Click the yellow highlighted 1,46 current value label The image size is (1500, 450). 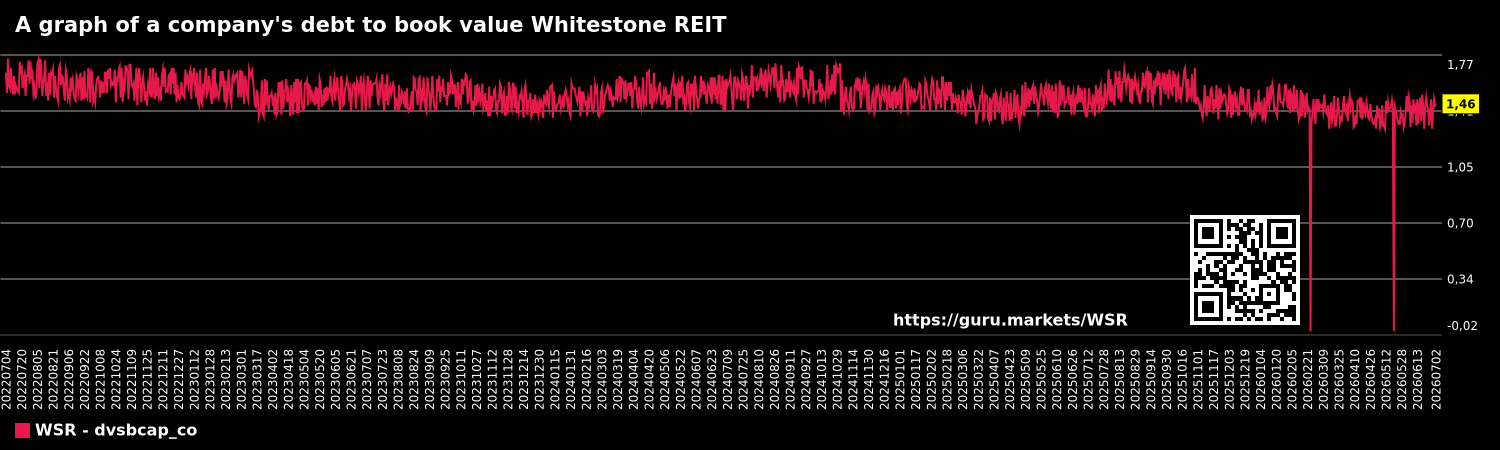[x=1460, y=104]
